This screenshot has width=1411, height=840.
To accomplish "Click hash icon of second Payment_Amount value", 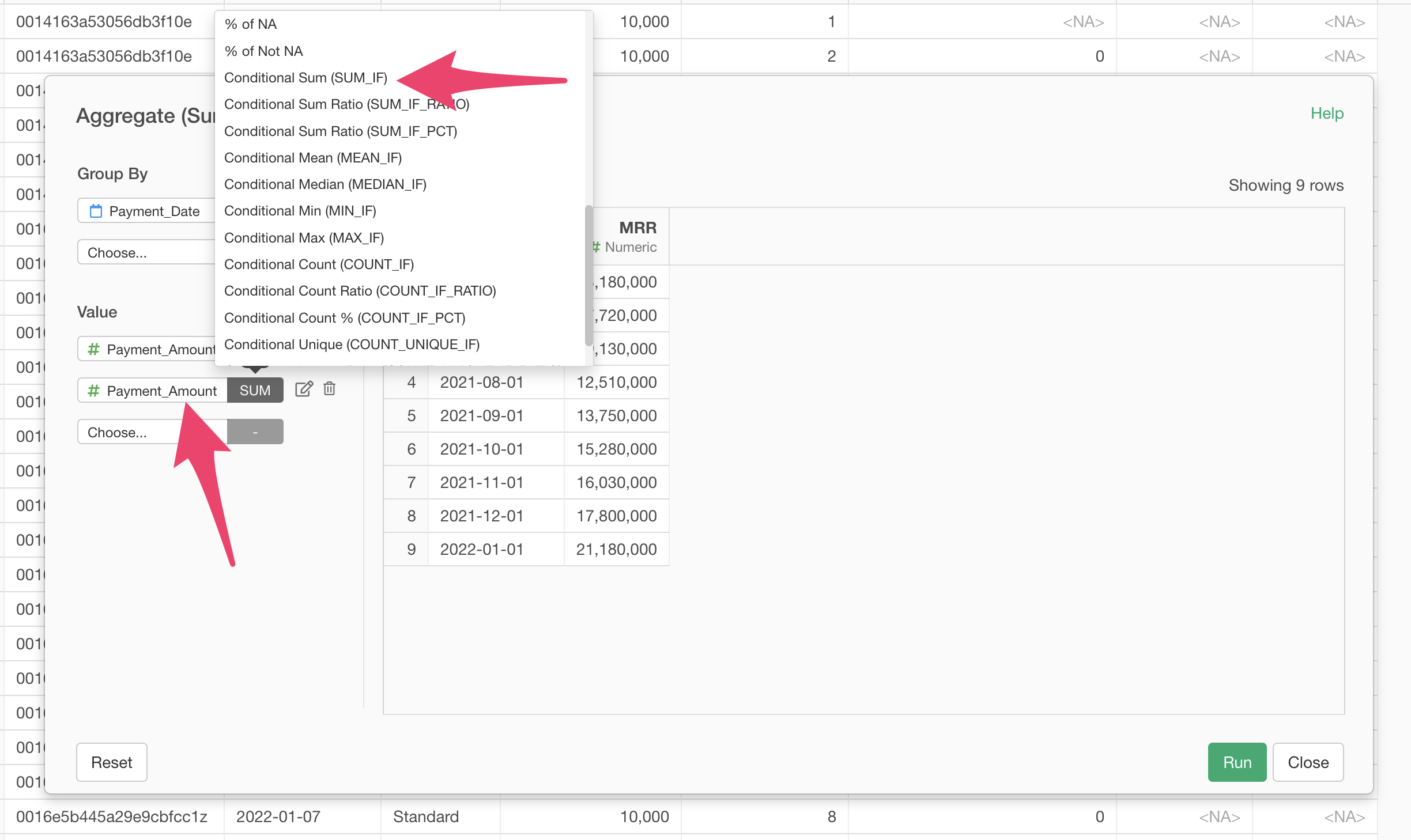I will (93, 391).
